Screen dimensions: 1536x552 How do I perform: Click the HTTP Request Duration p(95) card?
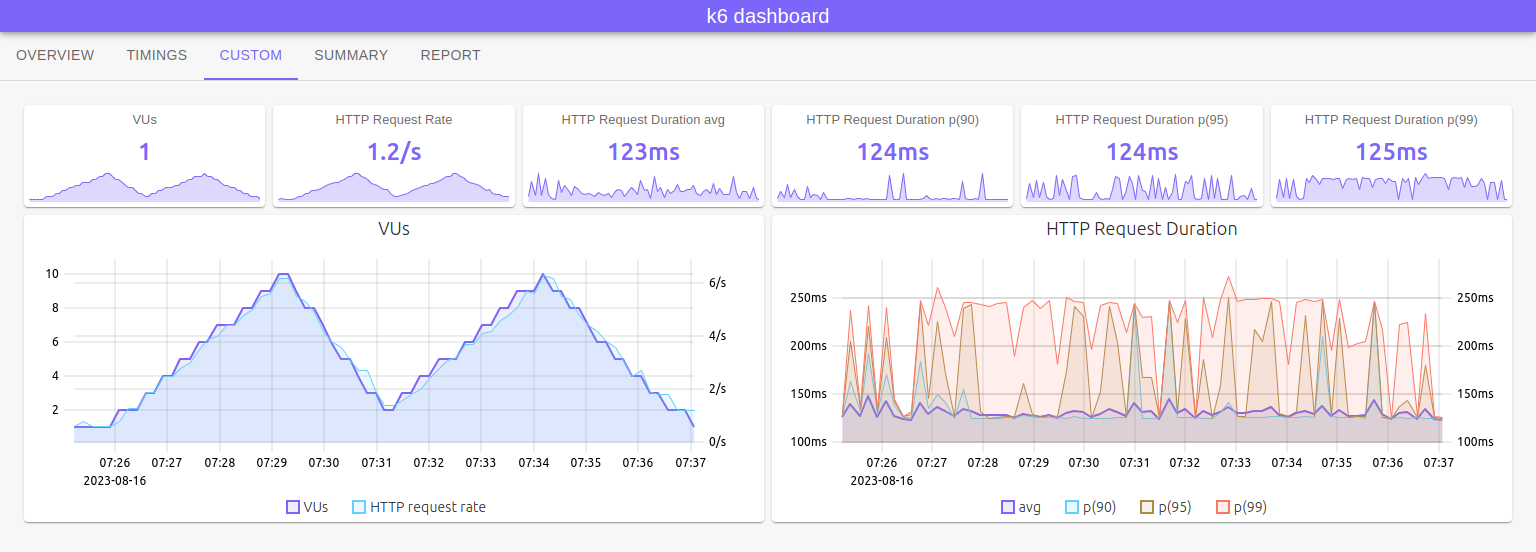(x=1142, y=156)
